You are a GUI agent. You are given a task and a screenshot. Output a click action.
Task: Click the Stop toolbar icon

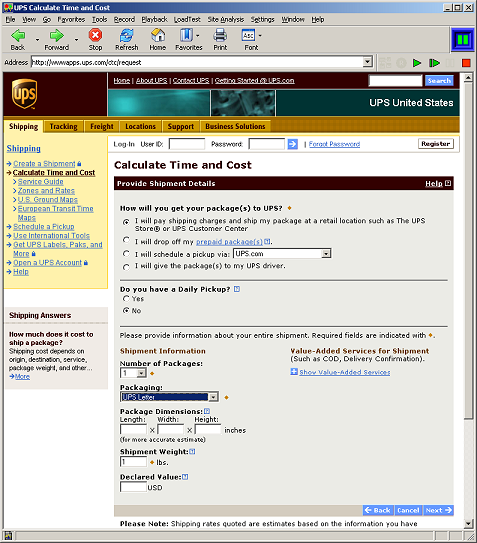(95, 35)
